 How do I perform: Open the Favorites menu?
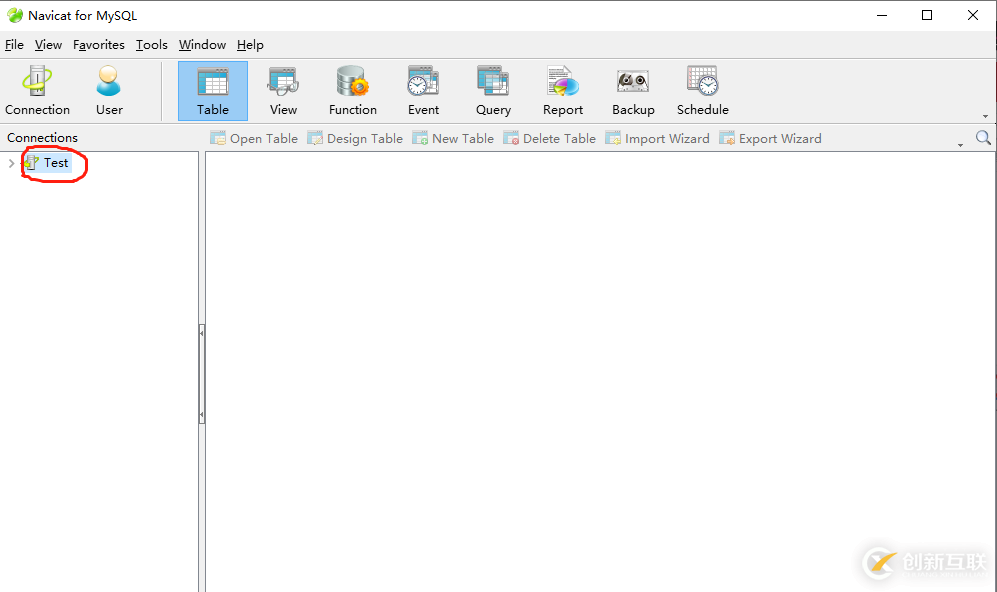click(99, 45)
